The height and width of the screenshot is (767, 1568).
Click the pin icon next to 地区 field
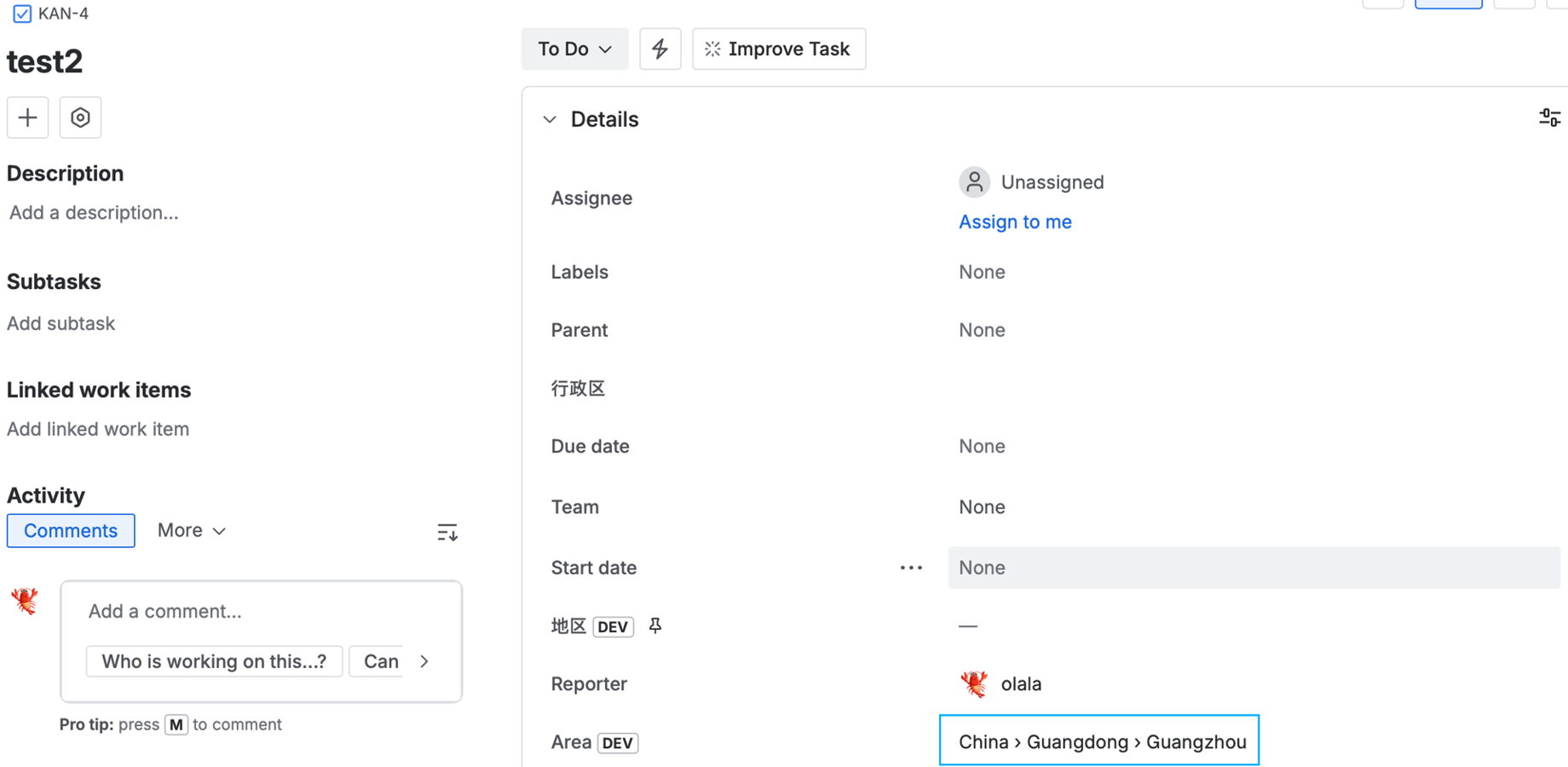[655, 626]
